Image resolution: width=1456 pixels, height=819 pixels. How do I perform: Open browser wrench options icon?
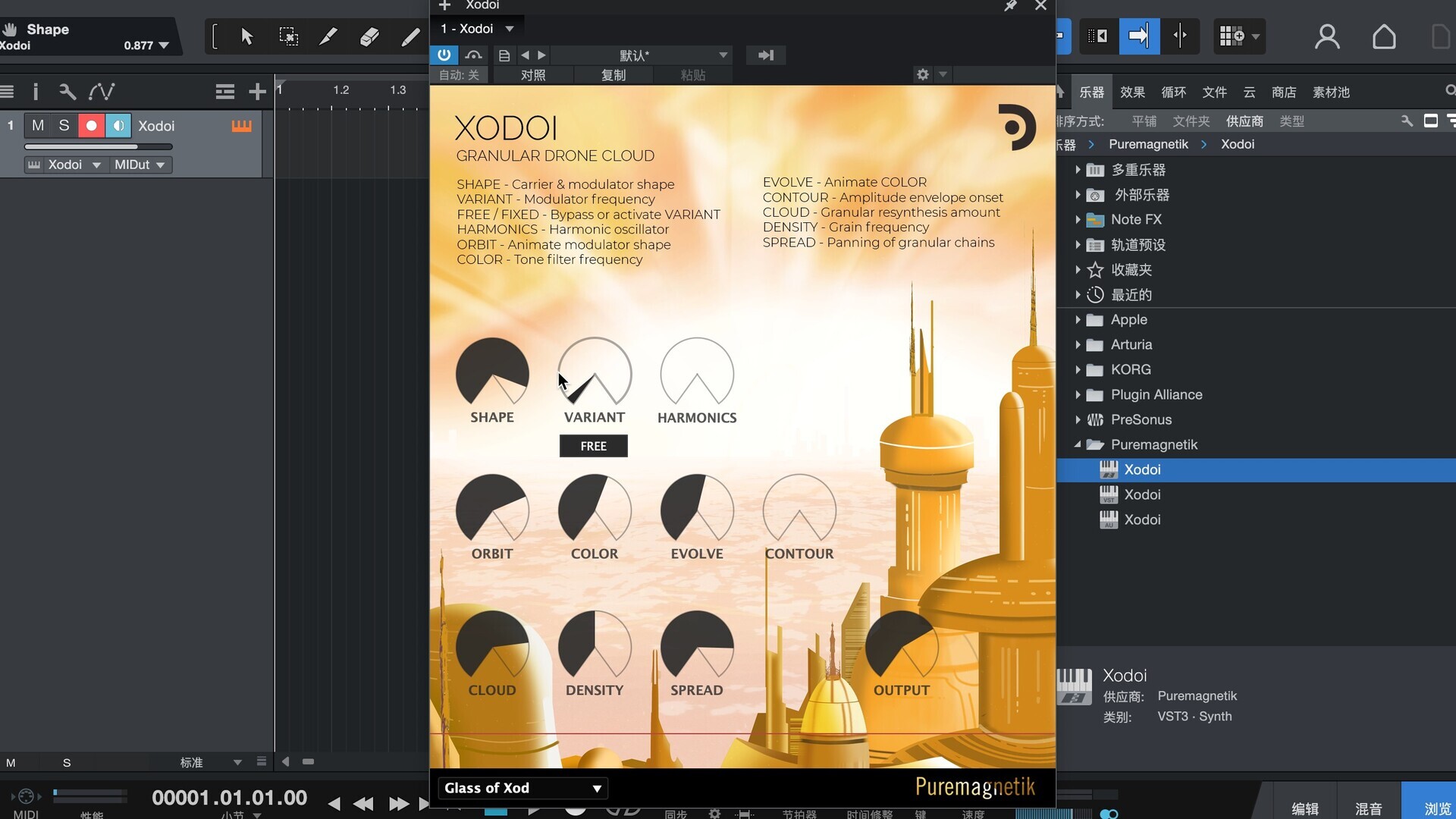click(x=1407, y=121)
